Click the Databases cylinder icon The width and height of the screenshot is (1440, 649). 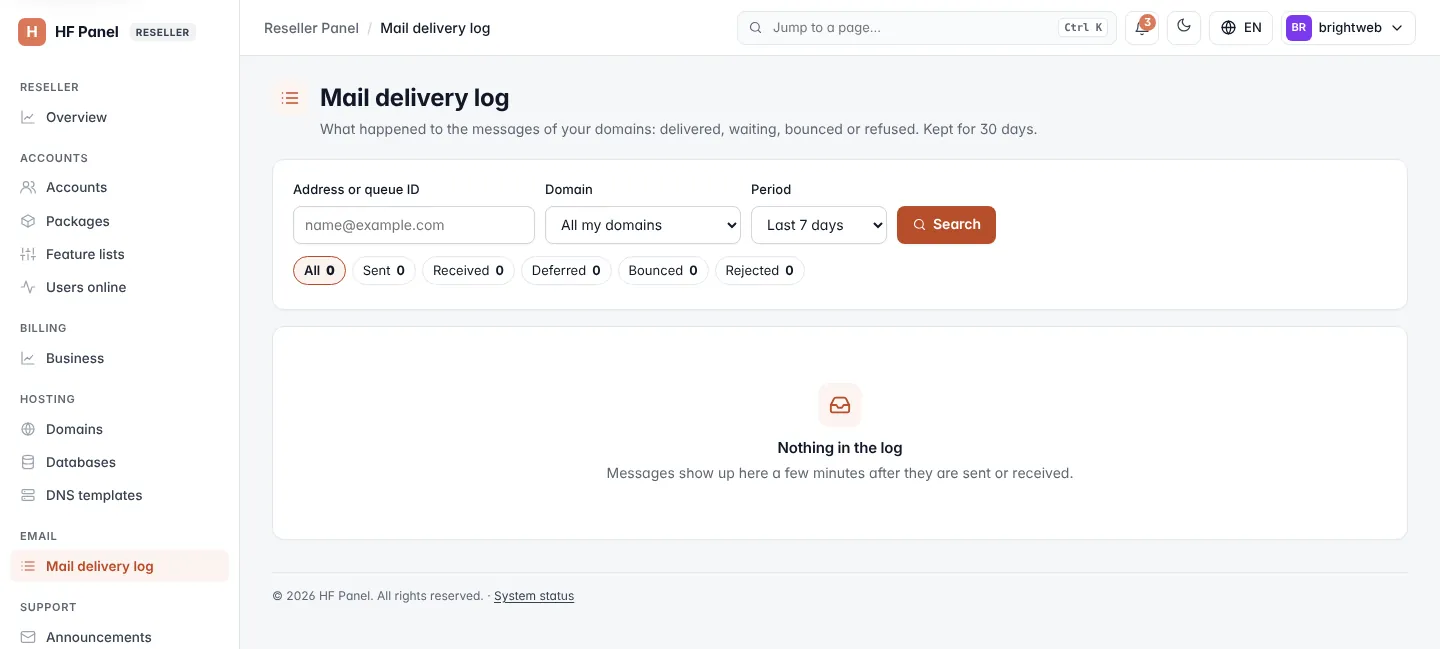pos(28,462)
